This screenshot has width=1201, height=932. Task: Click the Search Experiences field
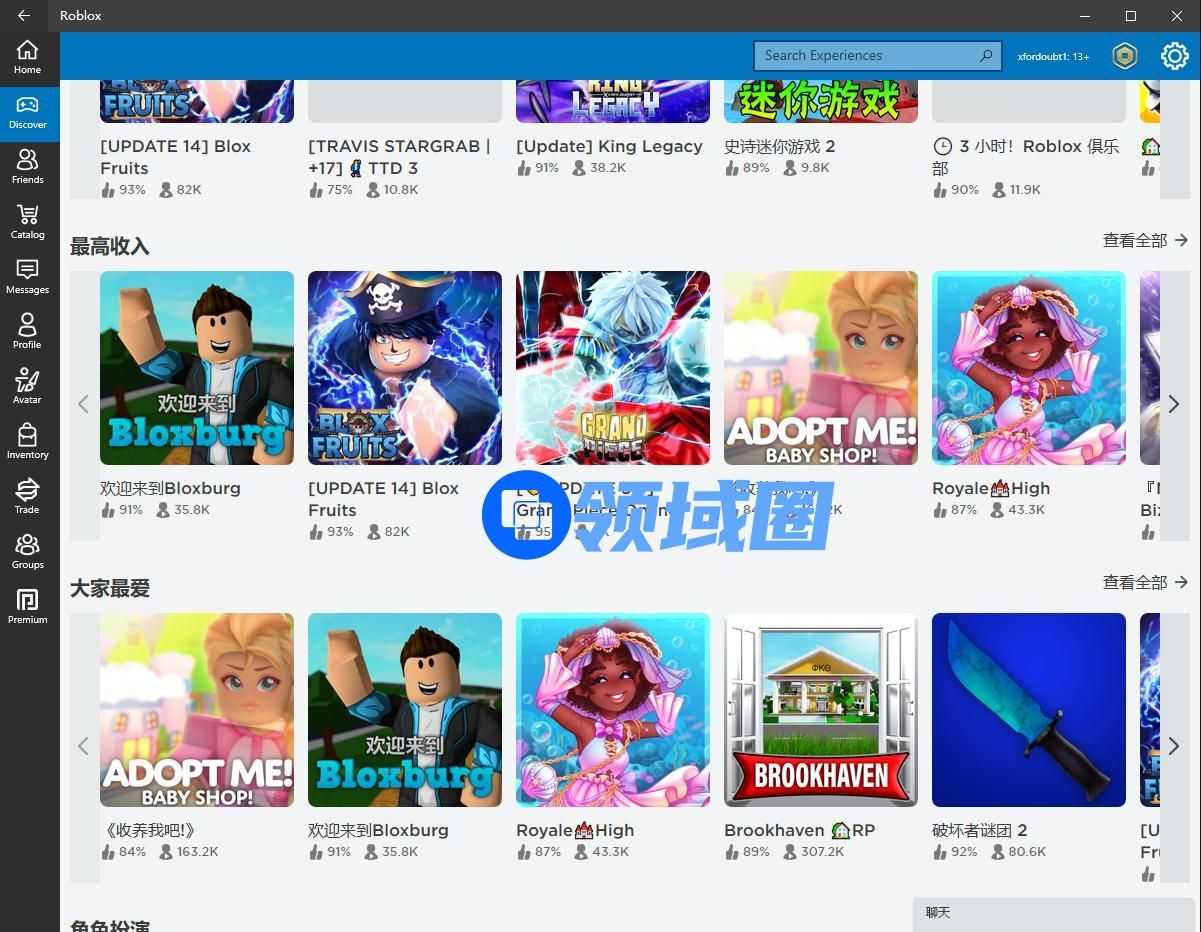pos(868,56)
